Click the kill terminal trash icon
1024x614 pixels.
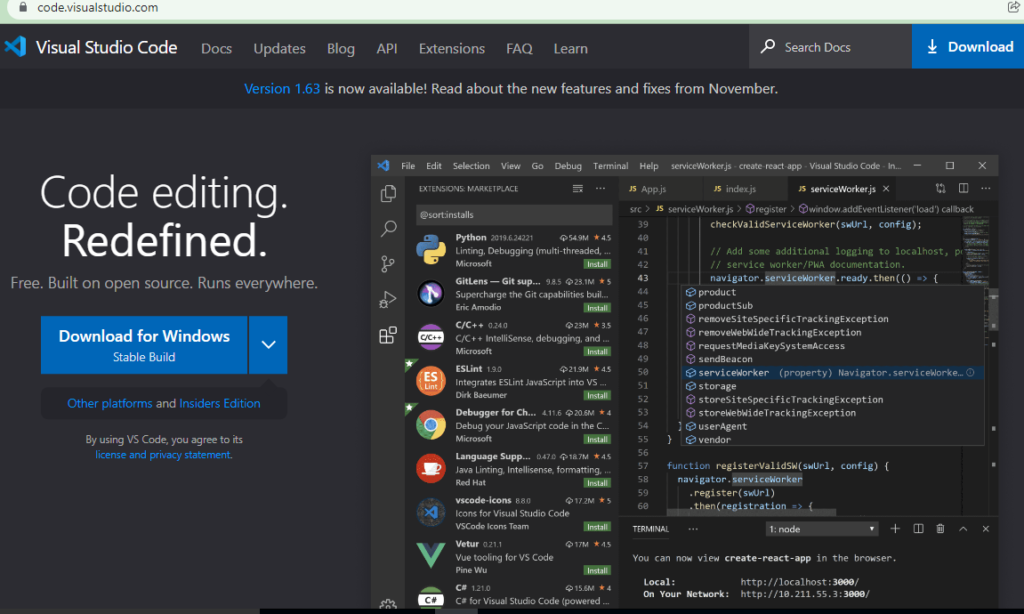[940, 528]
